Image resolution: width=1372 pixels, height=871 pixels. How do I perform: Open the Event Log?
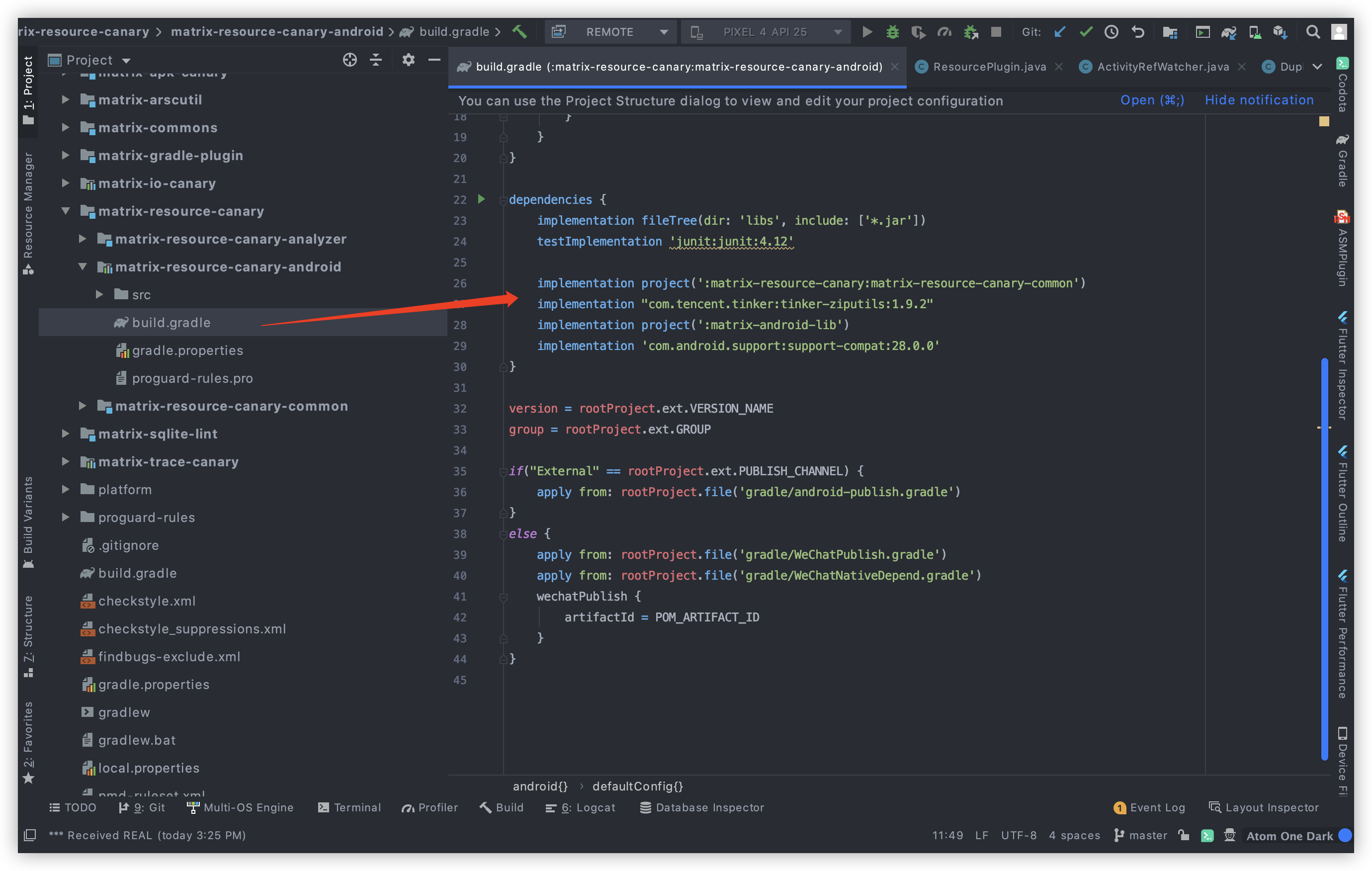point(1149,807)
